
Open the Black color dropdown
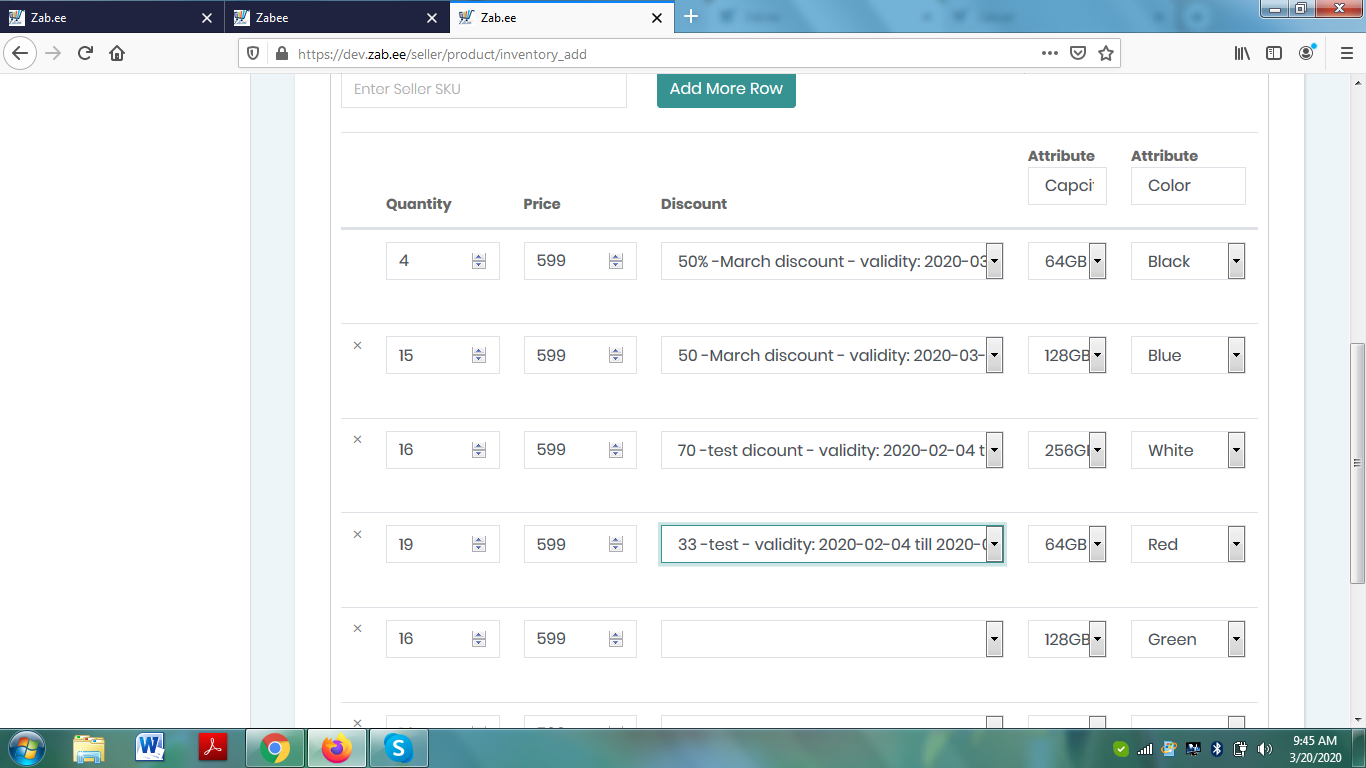(1188, 261)
